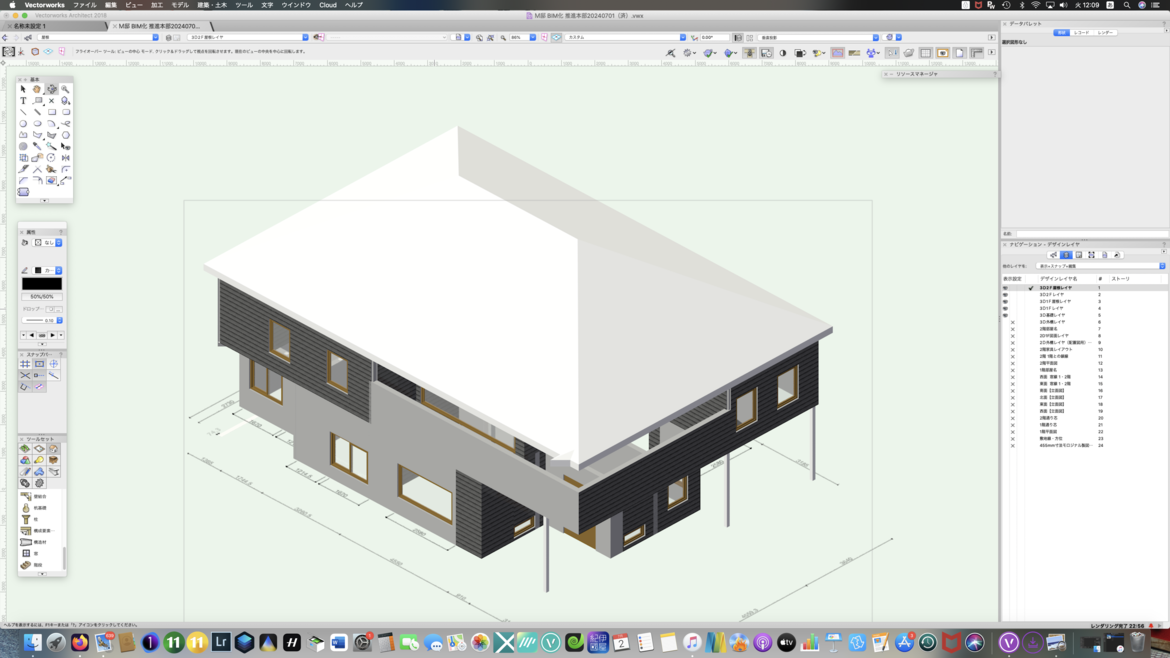This screenshot has width=1170, height=658.
Task: Open Design Layers tab icon in Navigation palette
Action: [x=1066, y=255]
